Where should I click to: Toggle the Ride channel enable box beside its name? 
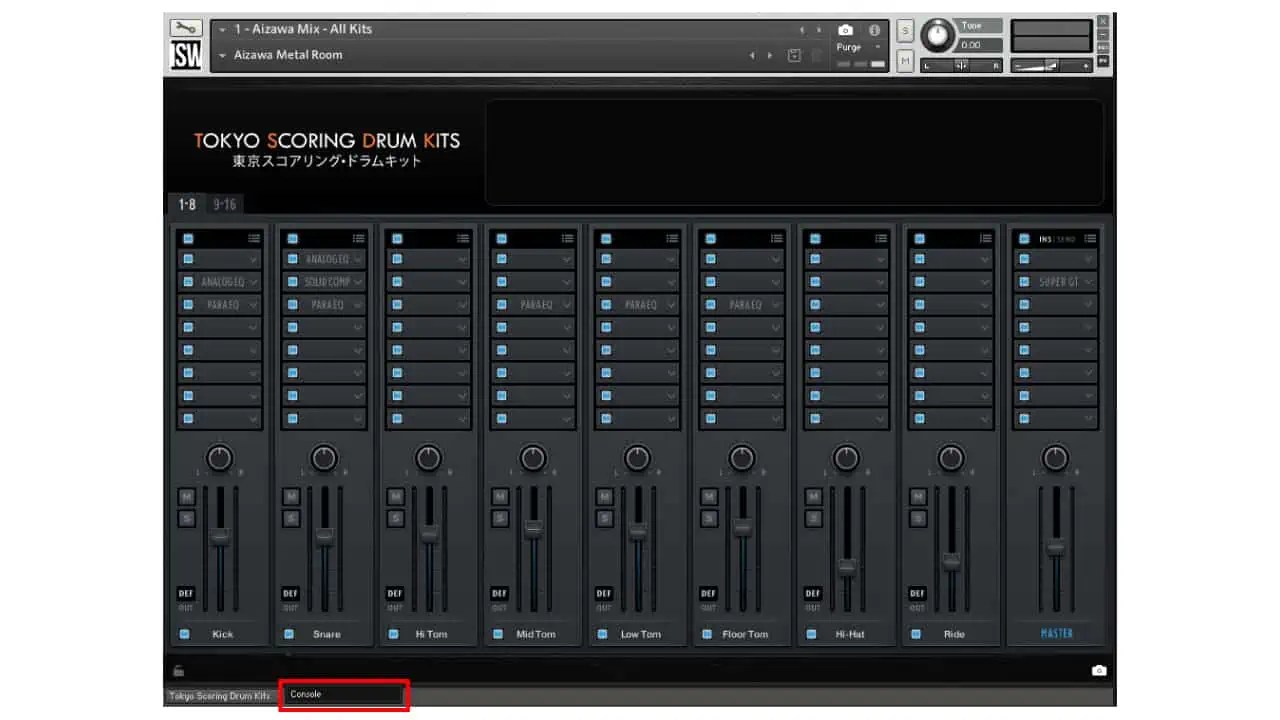point(916,633)
